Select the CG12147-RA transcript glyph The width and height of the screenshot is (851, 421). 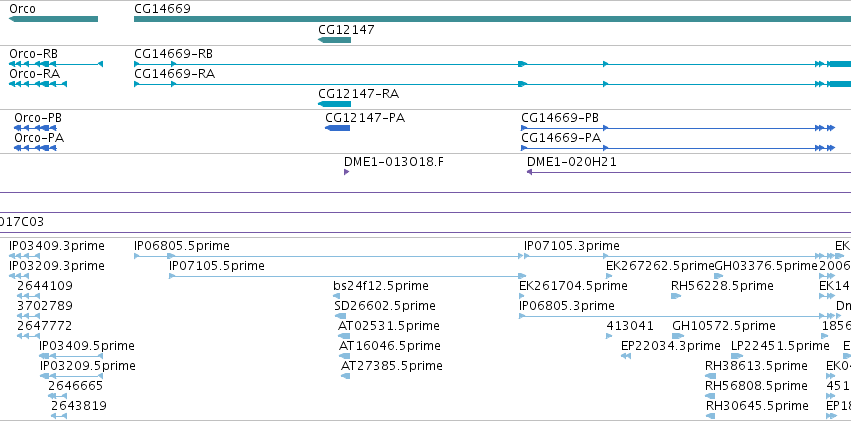pos(334,104)
